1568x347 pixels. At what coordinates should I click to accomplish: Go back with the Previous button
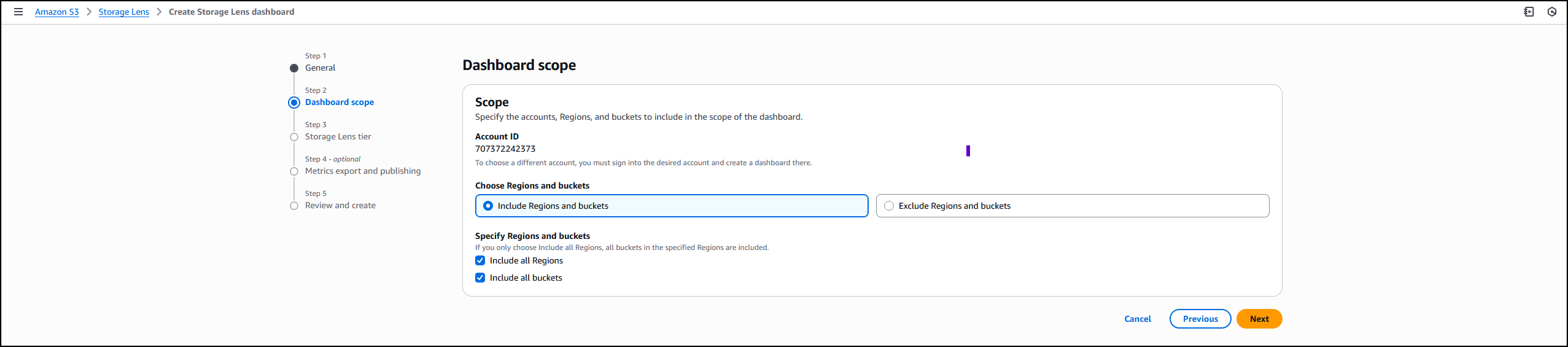1200,319
